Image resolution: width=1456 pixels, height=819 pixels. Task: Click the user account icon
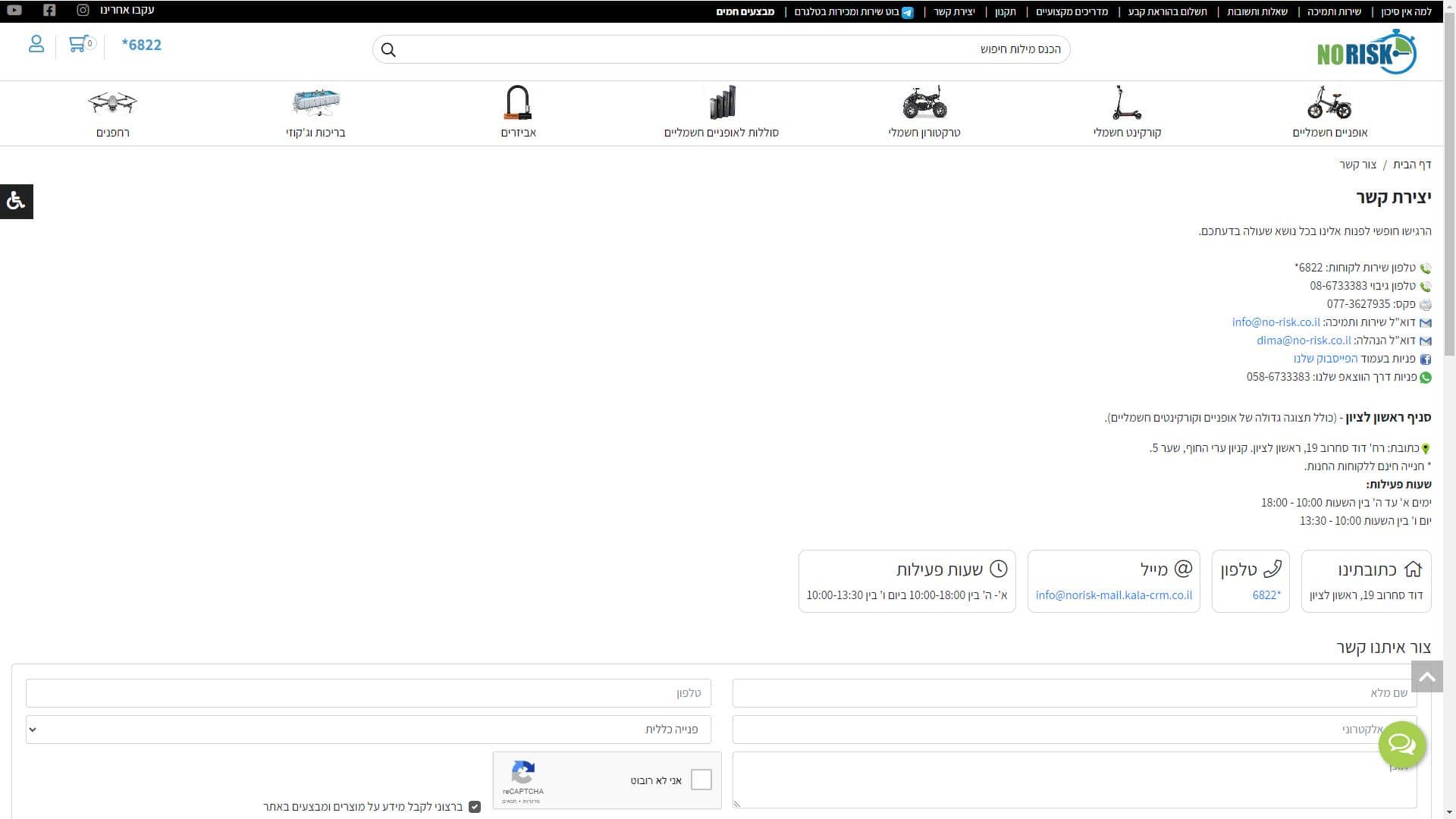[x=36, y=45]
